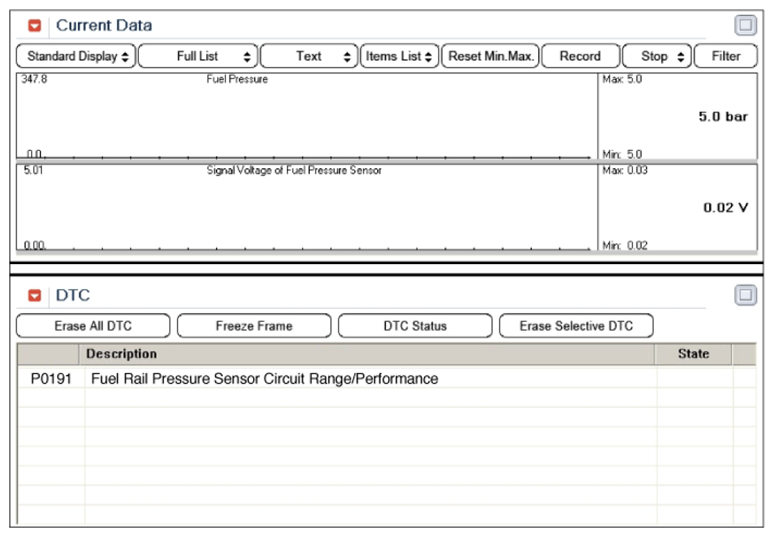The image size is (774, 537).
Task: Maximize the Current Data panel square icon
Action: click(745, 25)
